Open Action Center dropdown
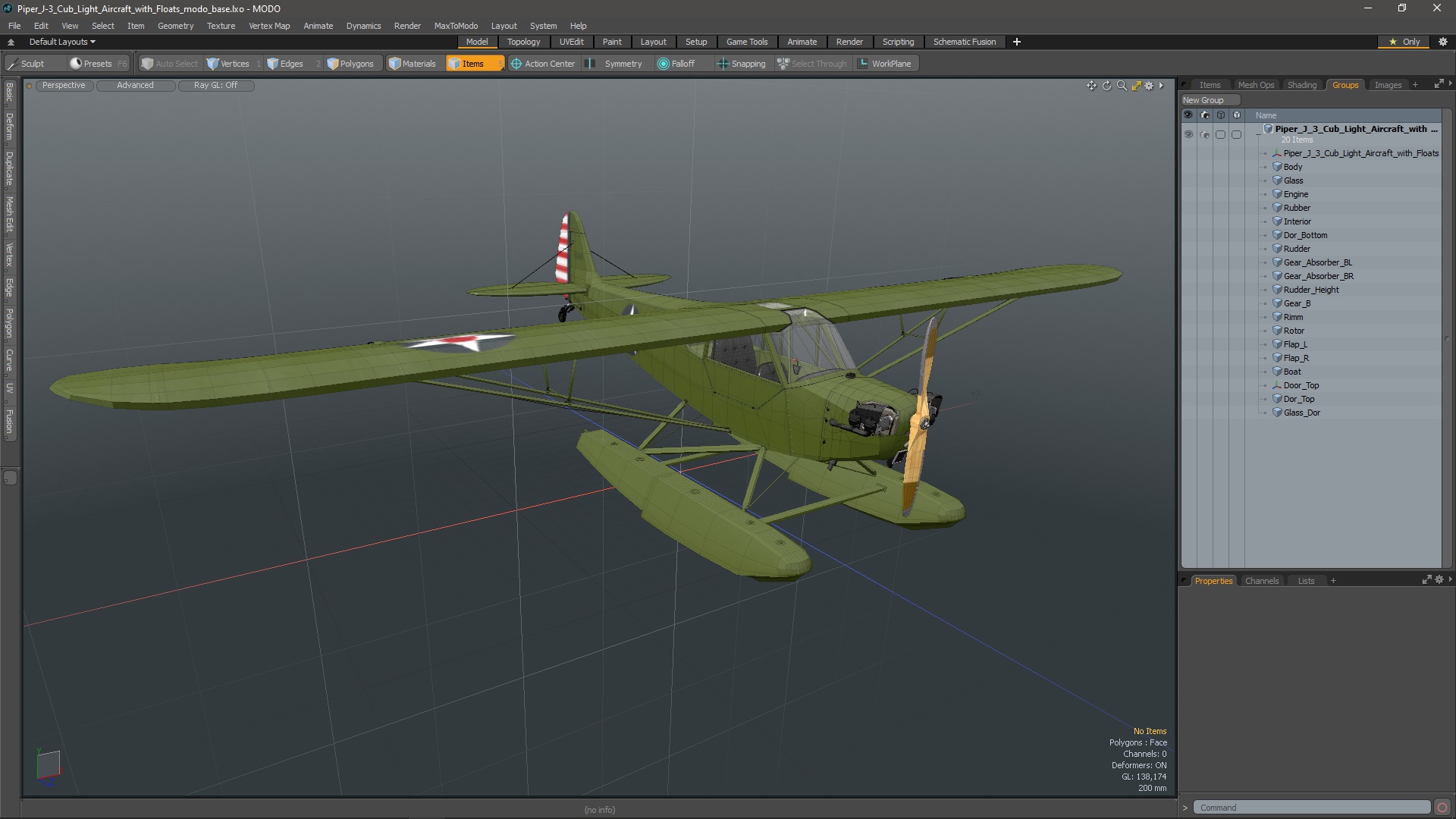The height and width of the screenshot is (819, 1456). (x=543, y=64)
